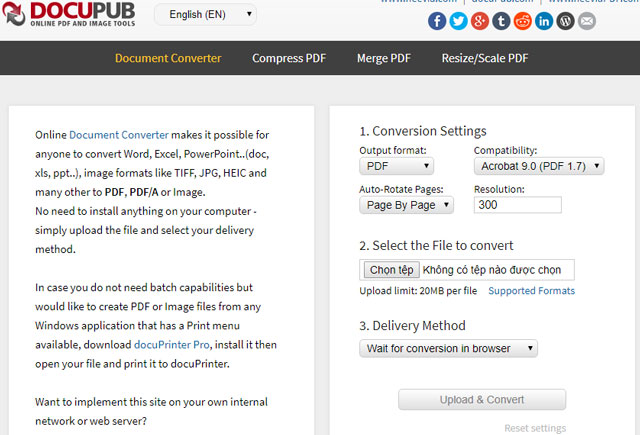Share by email envelope icon
Viewport: 640px width, 435px height.
pos(587,21)
